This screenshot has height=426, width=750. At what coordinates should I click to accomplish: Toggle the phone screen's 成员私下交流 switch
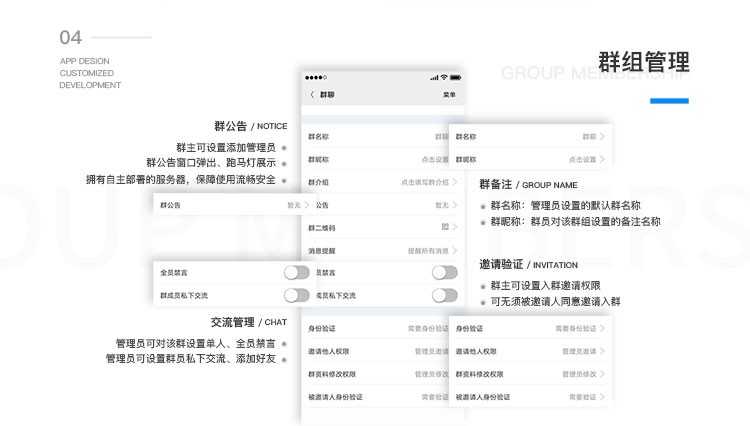tap(445, 295)
